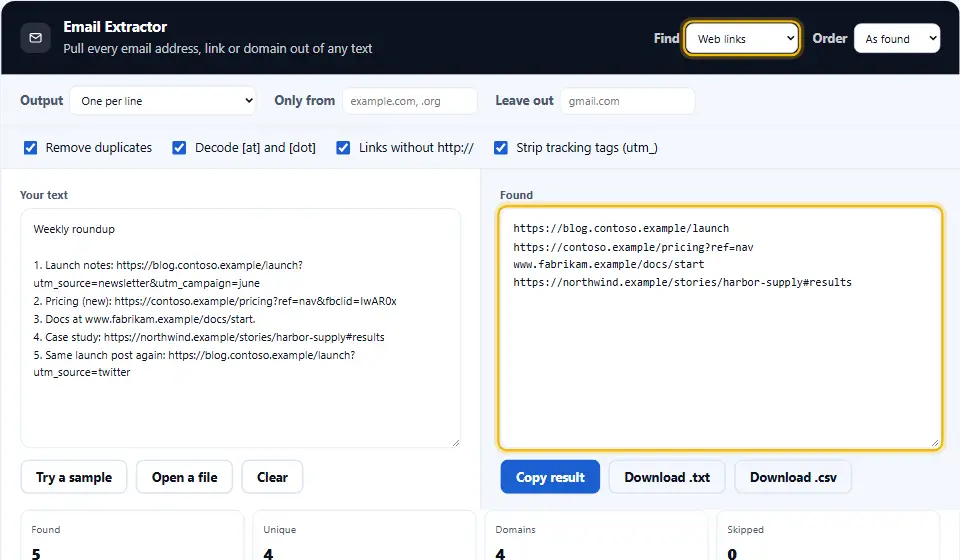Click result line northwind.example/stories/harbor-supply#results
This screenshot has height=560, width=960.
point(682,282)
